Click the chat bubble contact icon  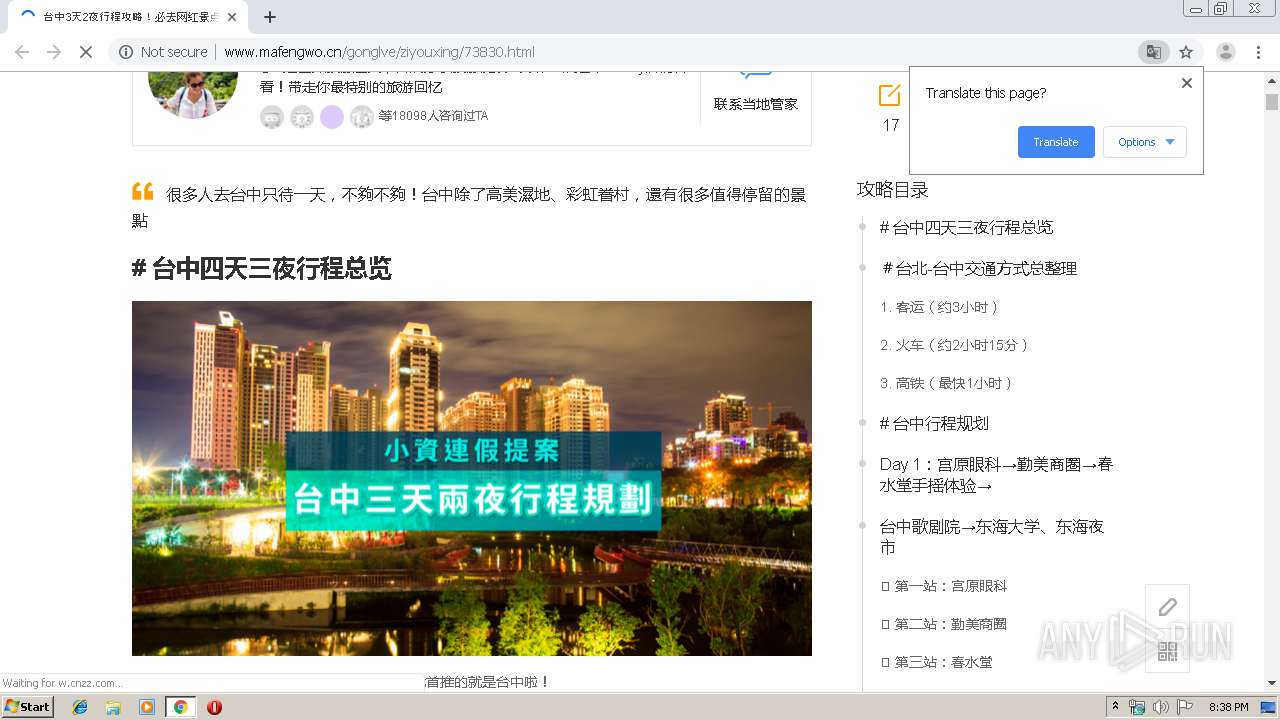[756, 75]
